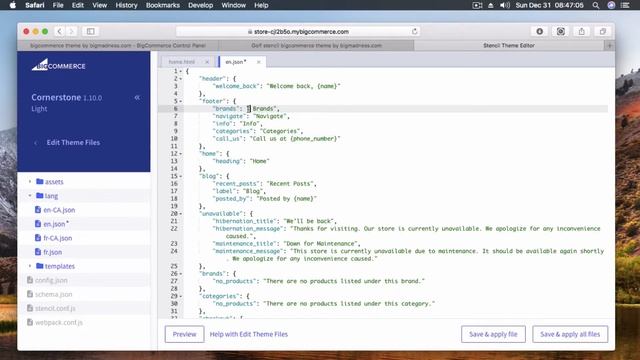Fold the home block at line 12
640x360 pixels.
tap(181, 154)
